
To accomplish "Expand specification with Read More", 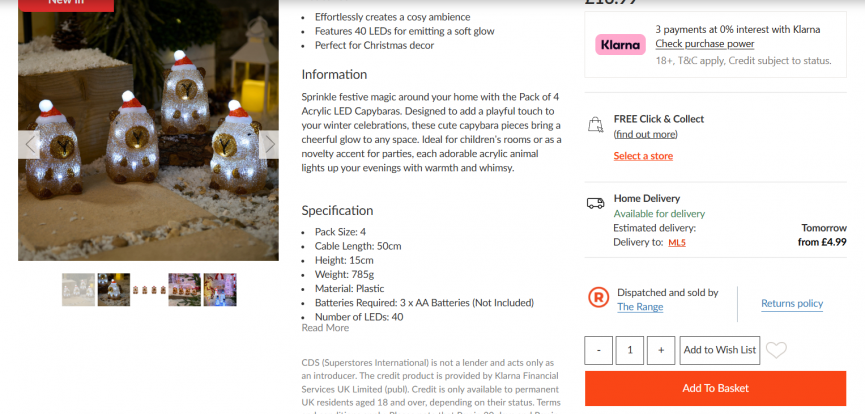I will 325,328.
